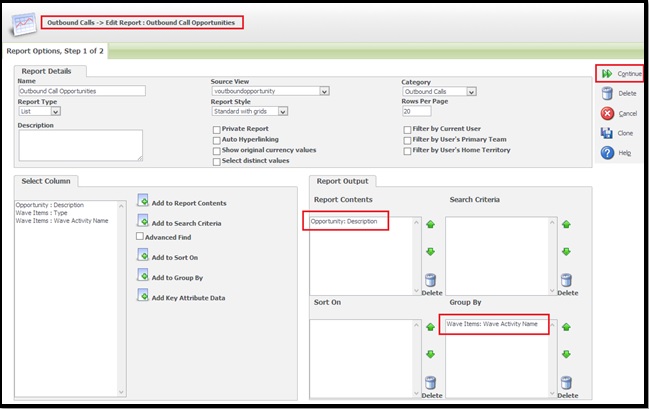Viewport: 649px width, 409px height.
Task: Move Report Contents item up with green arrow
Action: 430,224
